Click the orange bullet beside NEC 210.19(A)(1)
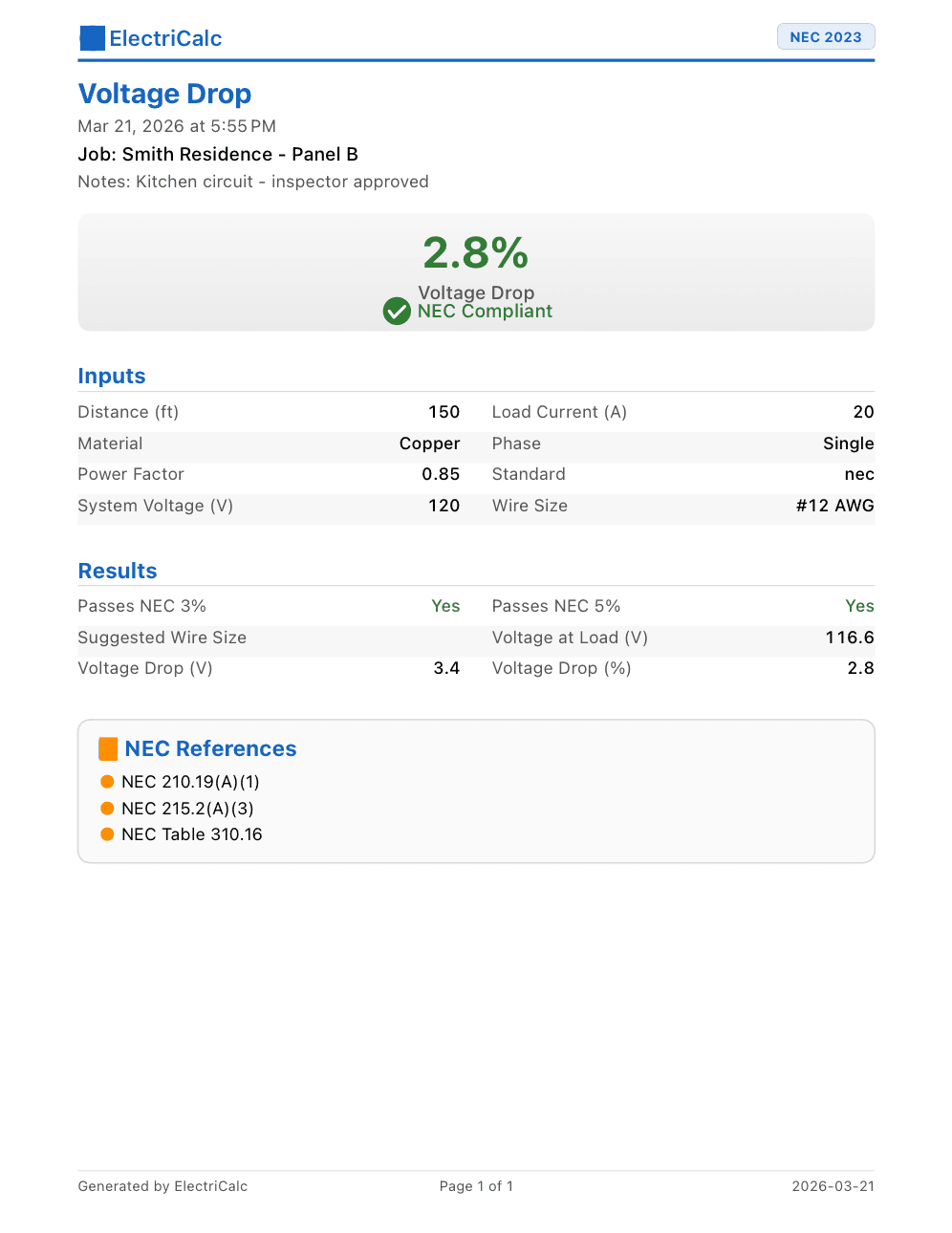 pyautogui.click(x=107, y=782)
